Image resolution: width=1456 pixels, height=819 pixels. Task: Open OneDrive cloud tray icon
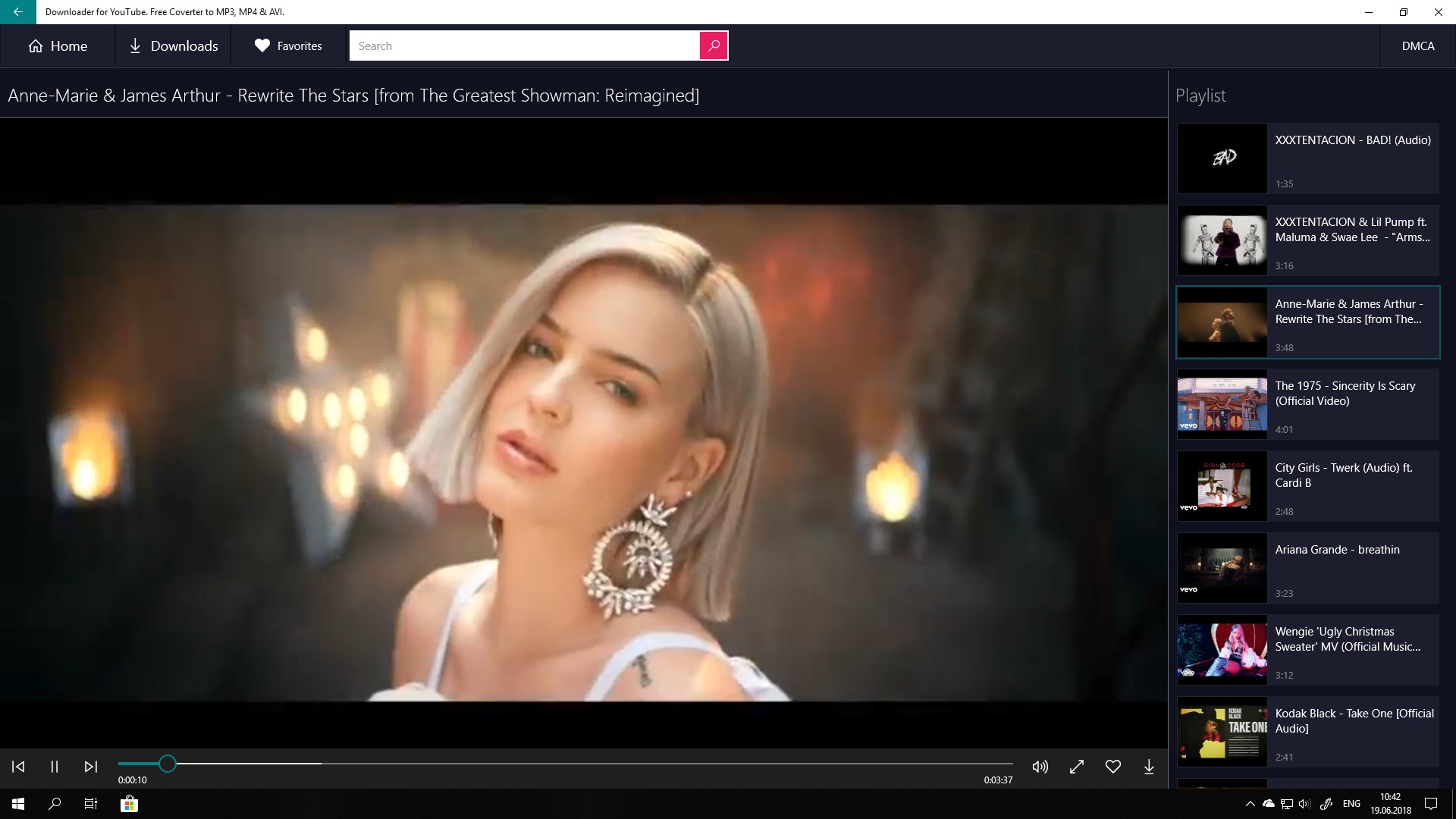(1269, 804)
